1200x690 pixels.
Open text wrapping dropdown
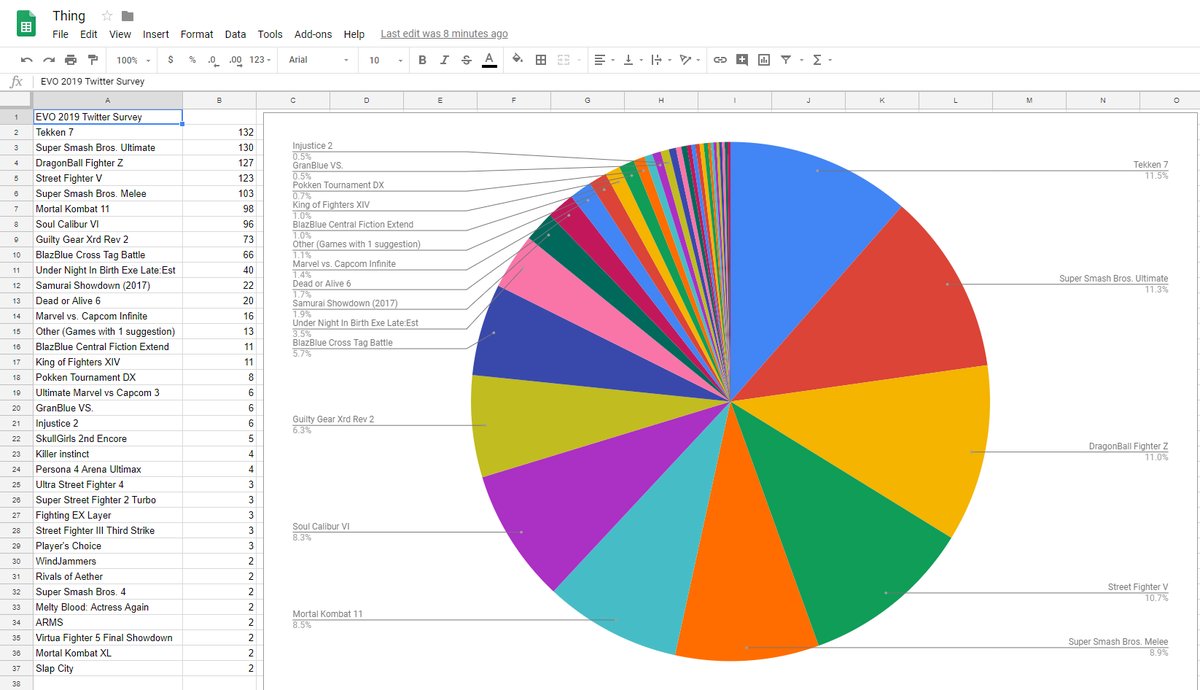pos(659,60)
